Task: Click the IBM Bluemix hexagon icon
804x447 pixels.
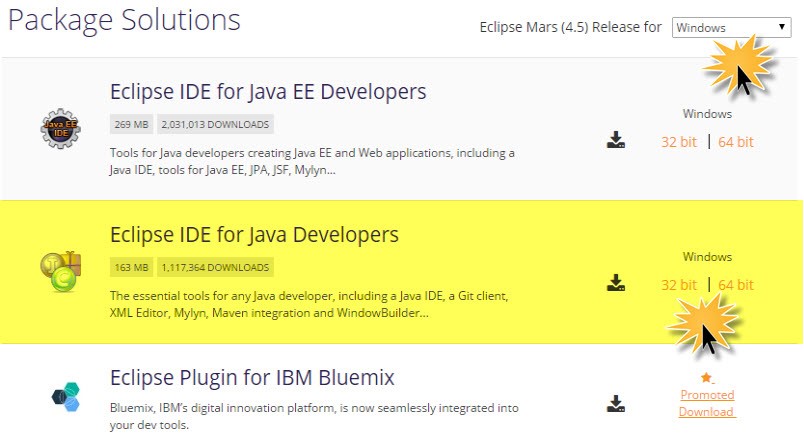Action: 66,397
